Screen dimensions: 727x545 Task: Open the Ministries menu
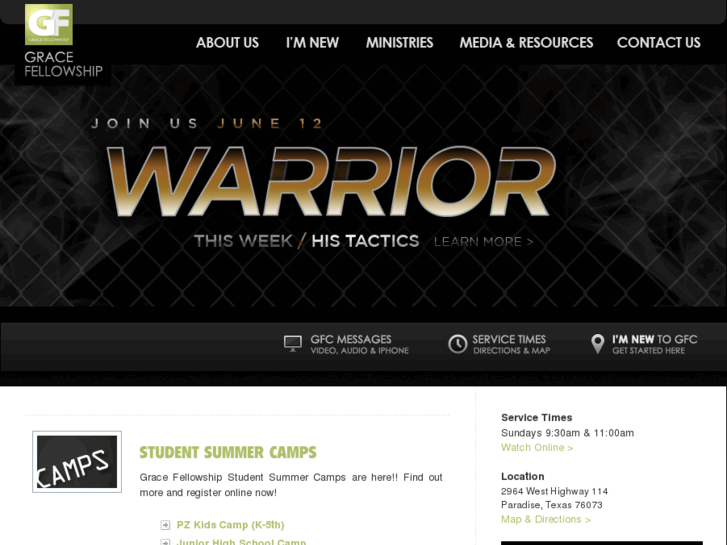tap(399, 43)
